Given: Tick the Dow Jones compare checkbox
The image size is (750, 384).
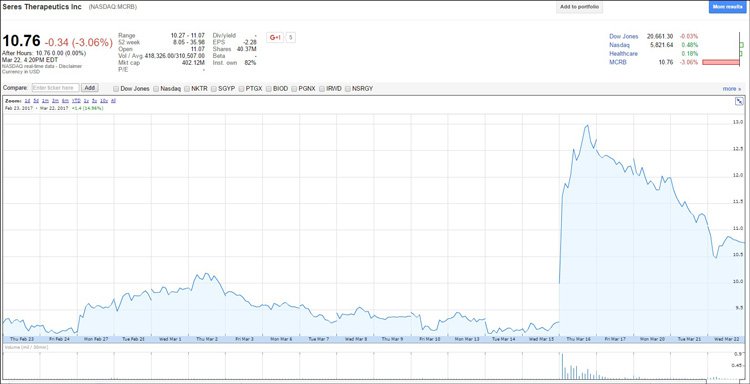Looking at the screenshot, I should pyautogui.click(x=116, y=88).
